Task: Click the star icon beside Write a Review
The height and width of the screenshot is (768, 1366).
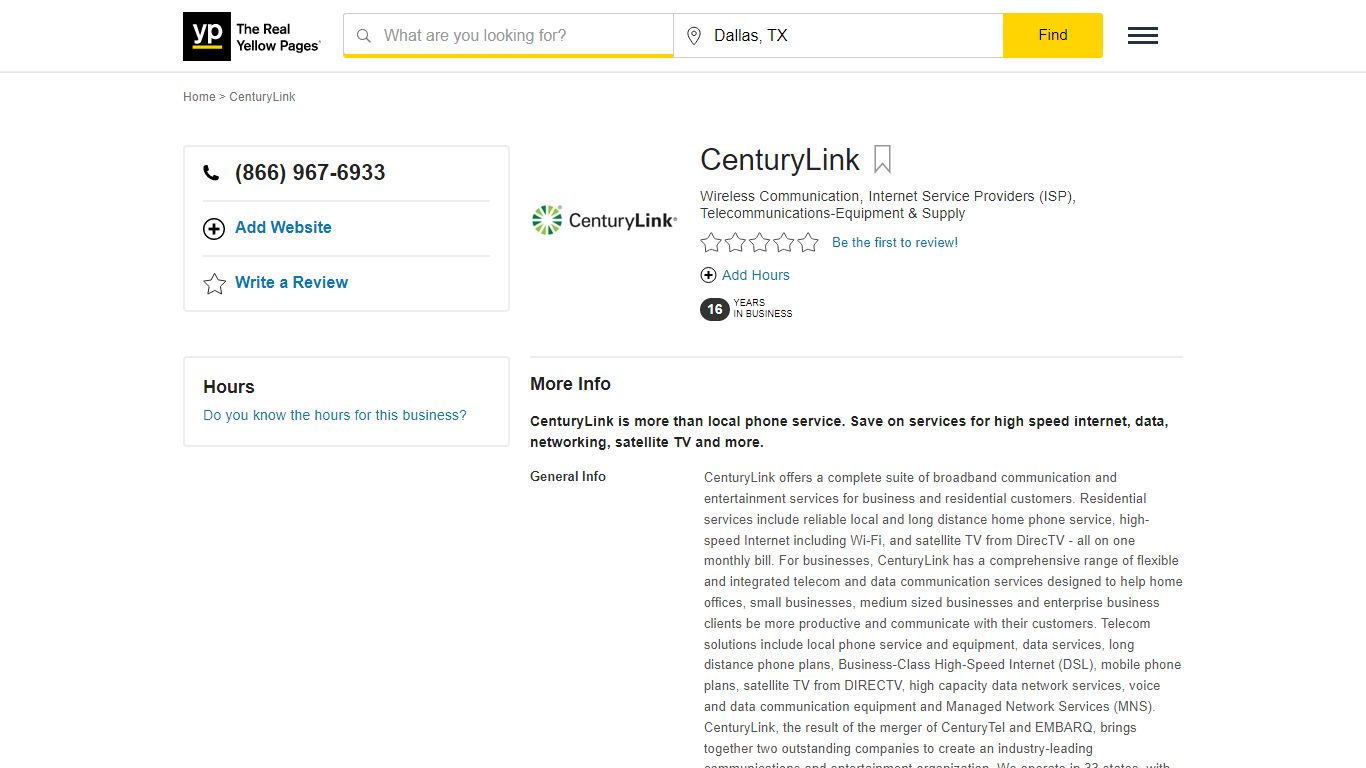Action: tap(214, 284)
